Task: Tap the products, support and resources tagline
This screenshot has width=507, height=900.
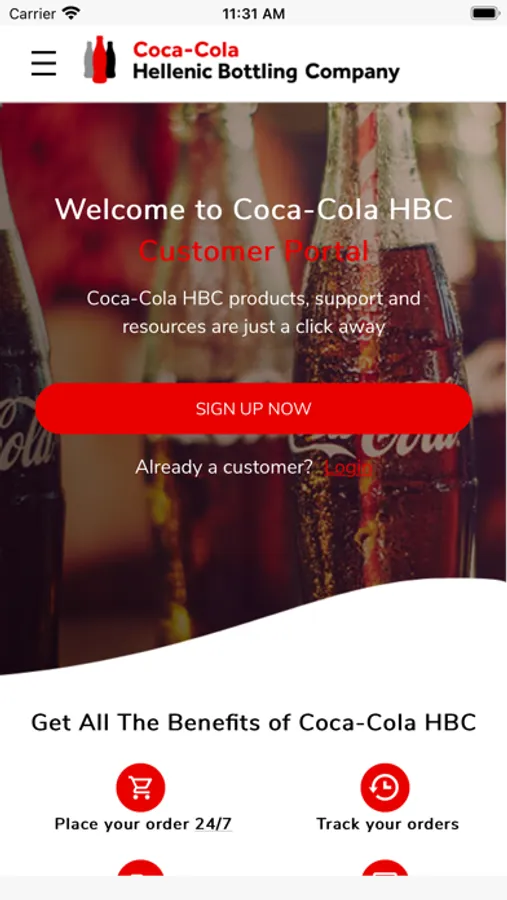Action: pyautogui.click(x=254, y=313)
